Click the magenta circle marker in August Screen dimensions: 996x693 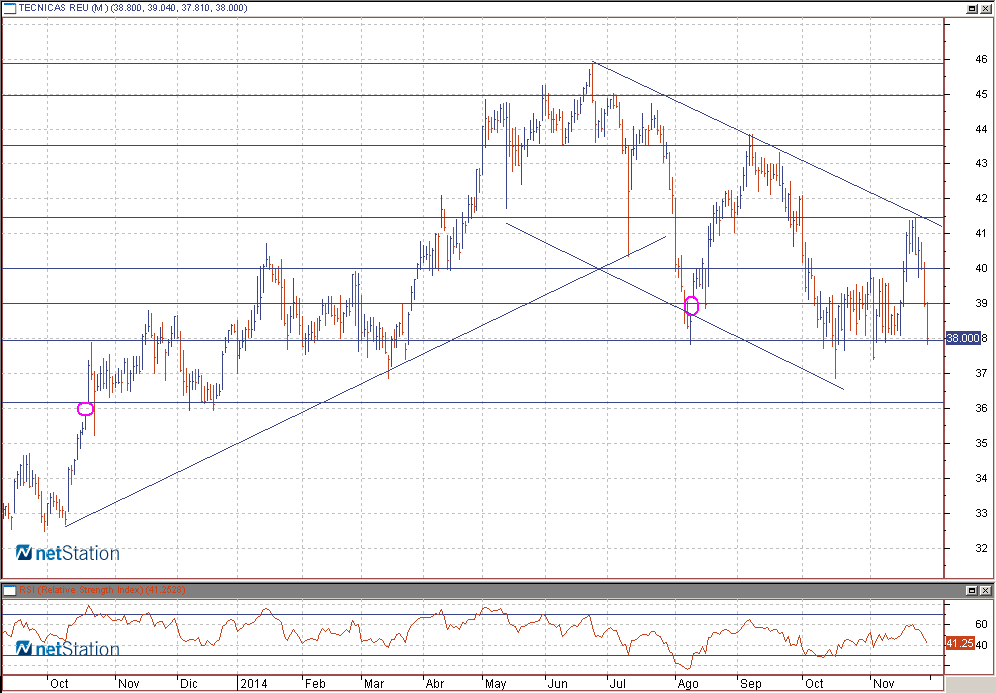tap(692, 306)
